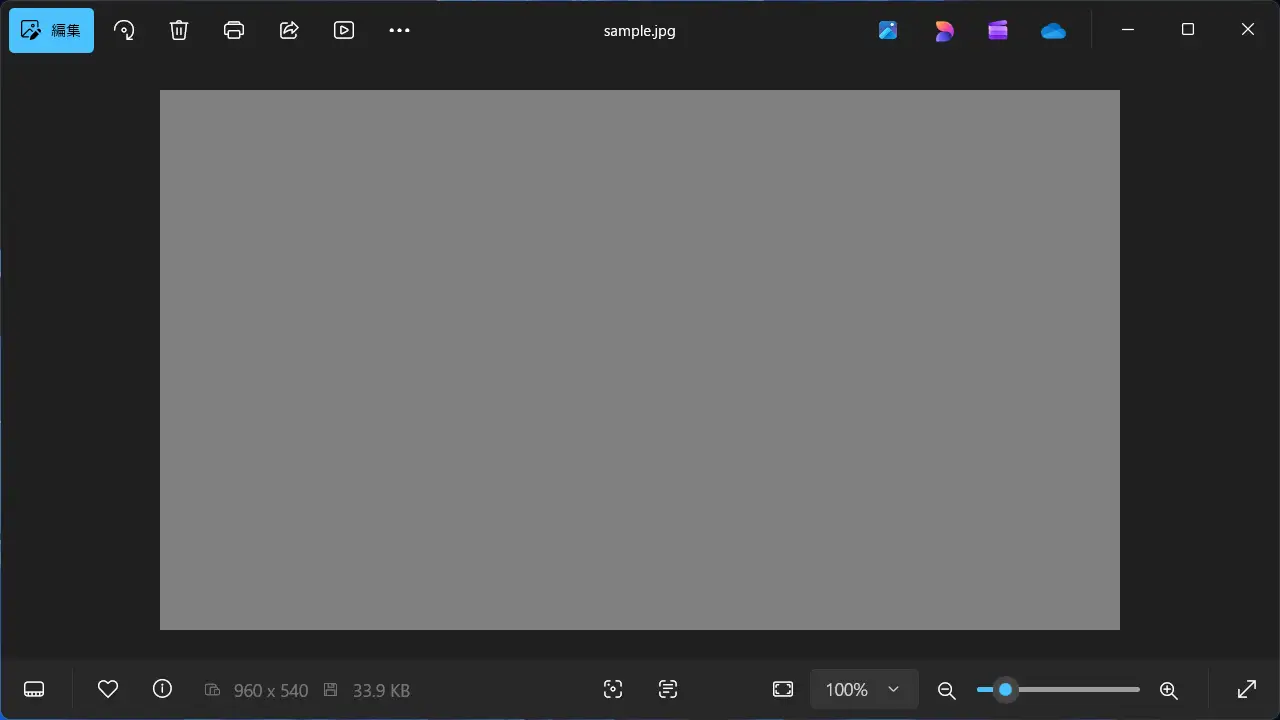Open the three-dot more options menu
Screen dimensions: 1280x720
(x=399, y=30)
